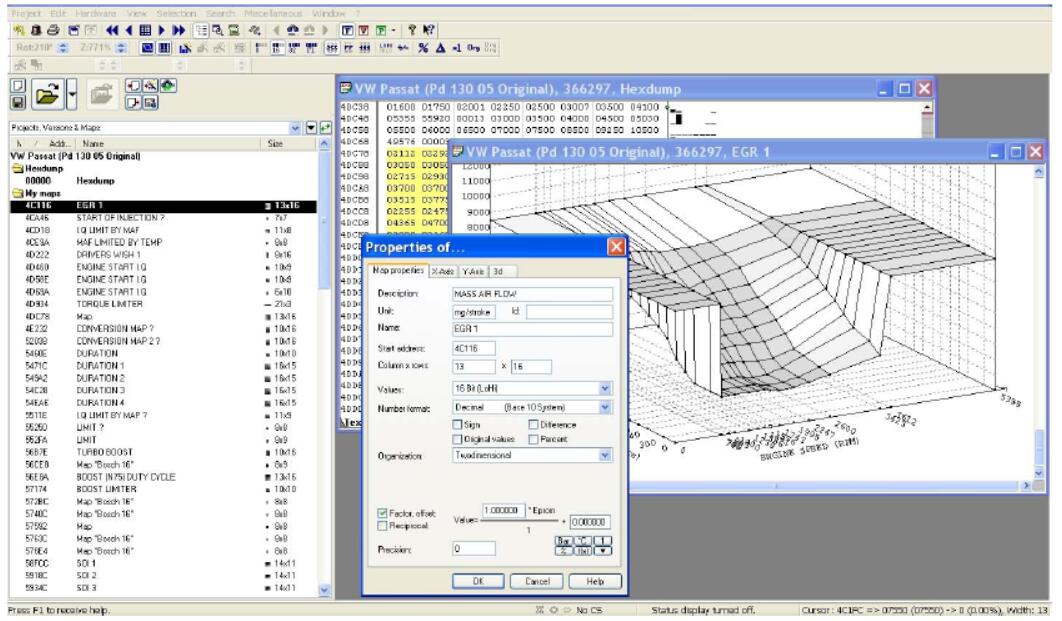The image size is (1062, 621).
Task: Click the delta triangle toolbar icon
Action: click(x=438, y=47)
